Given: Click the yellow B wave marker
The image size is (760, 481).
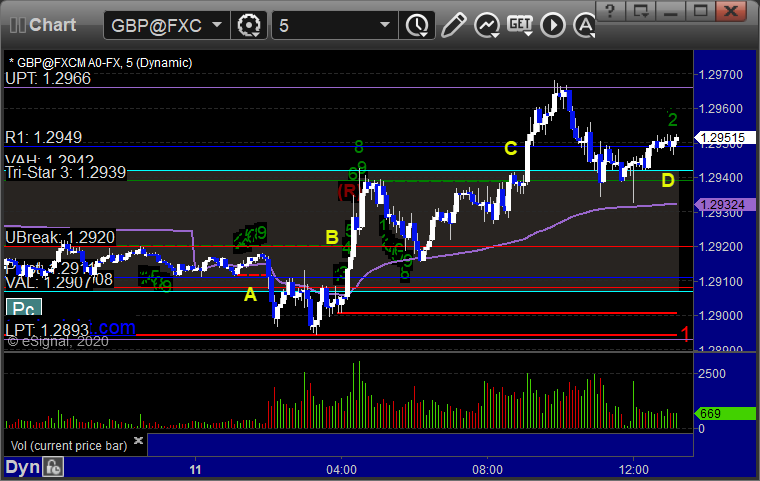Looking at the screenshot, I should pos(332,237).
